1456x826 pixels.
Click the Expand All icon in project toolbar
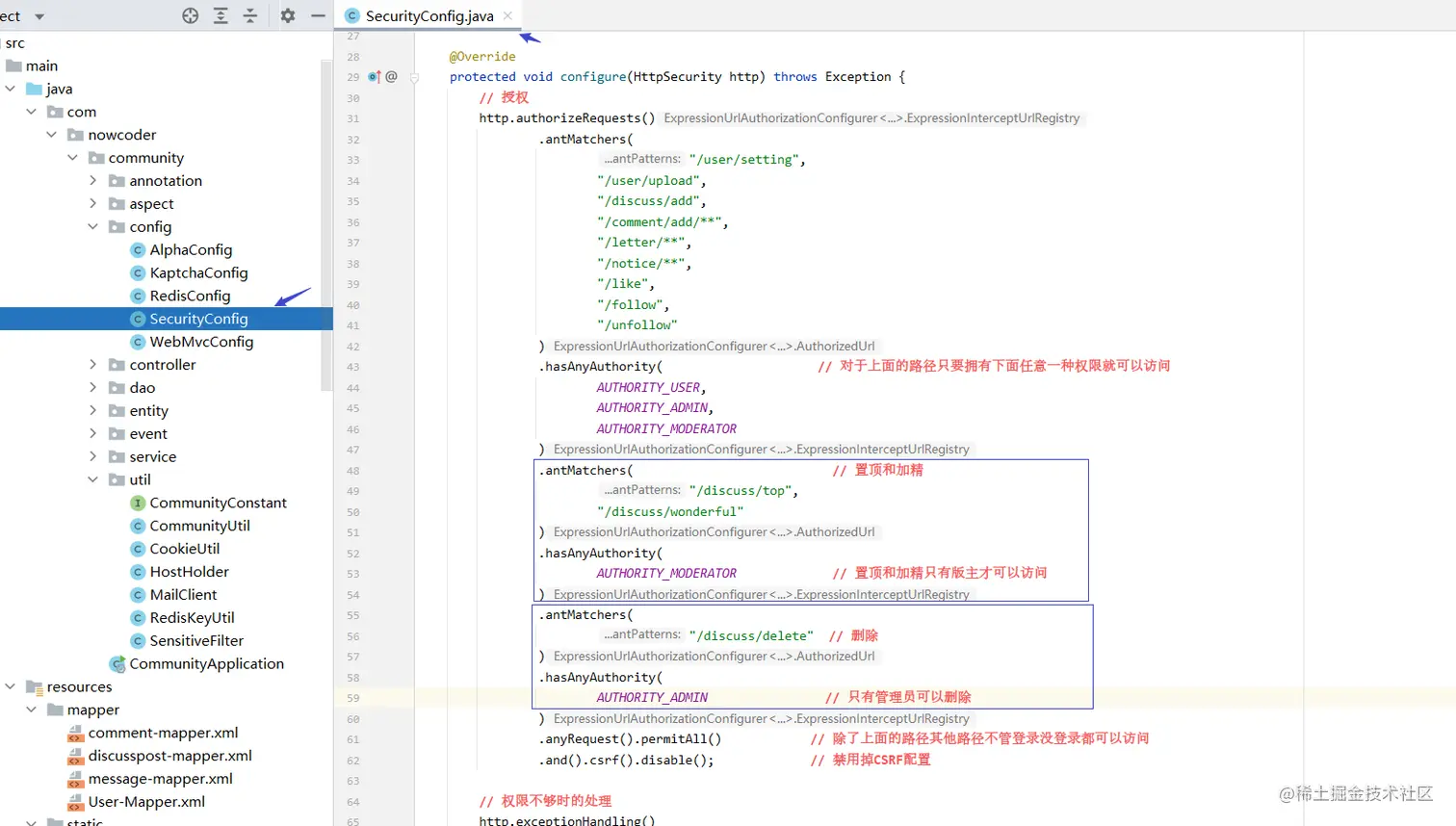221,15
